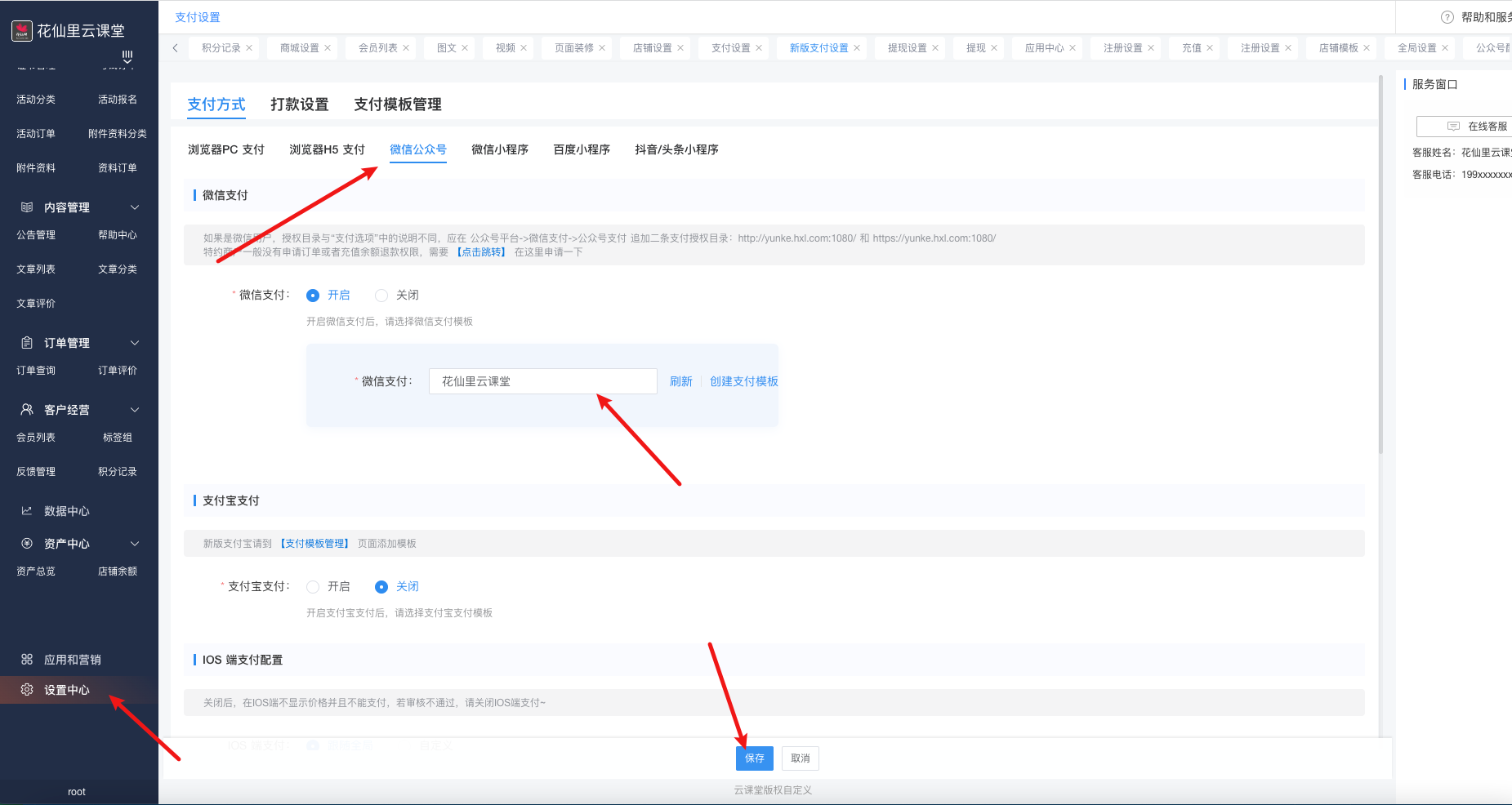The height and width of the screenshot is (805, 1512).
Task: Enable 支付宝支付 with the 开启 radio
Action: point(313,587)
